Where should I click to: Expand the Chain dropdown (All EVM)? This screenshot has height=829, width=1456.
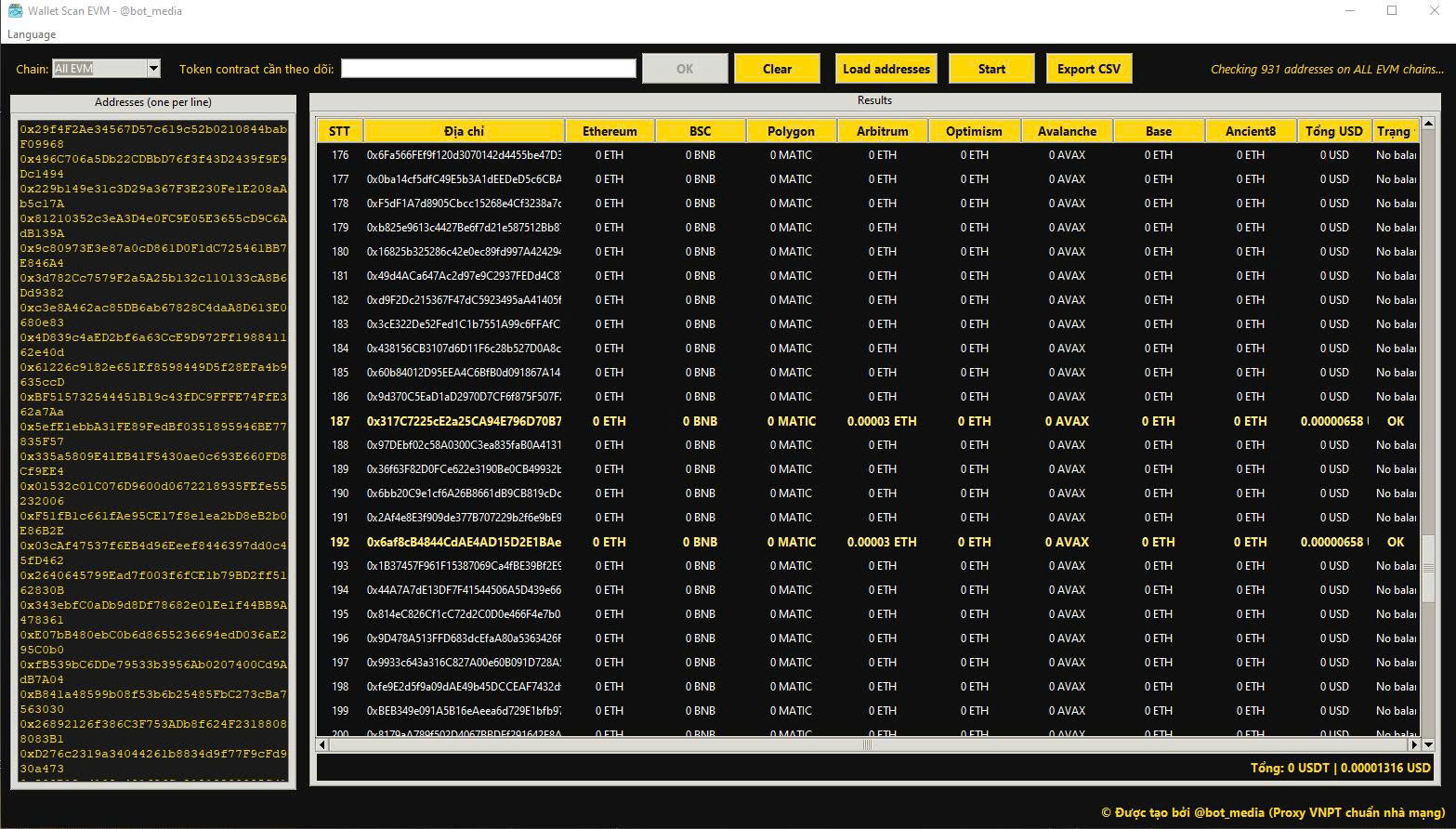(x=153, y=69)
